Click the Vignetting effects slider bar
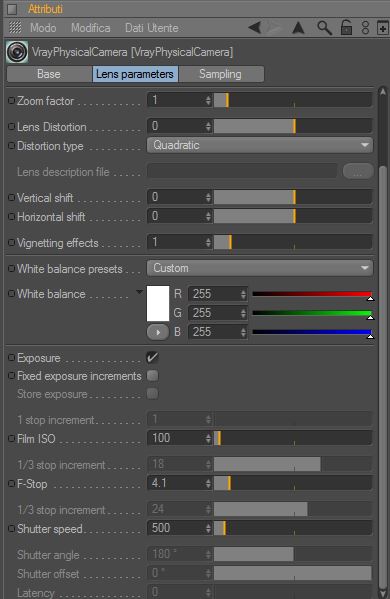Image resolution: width=390 pixels, height=599 pixels. click(x=293, y=242)
